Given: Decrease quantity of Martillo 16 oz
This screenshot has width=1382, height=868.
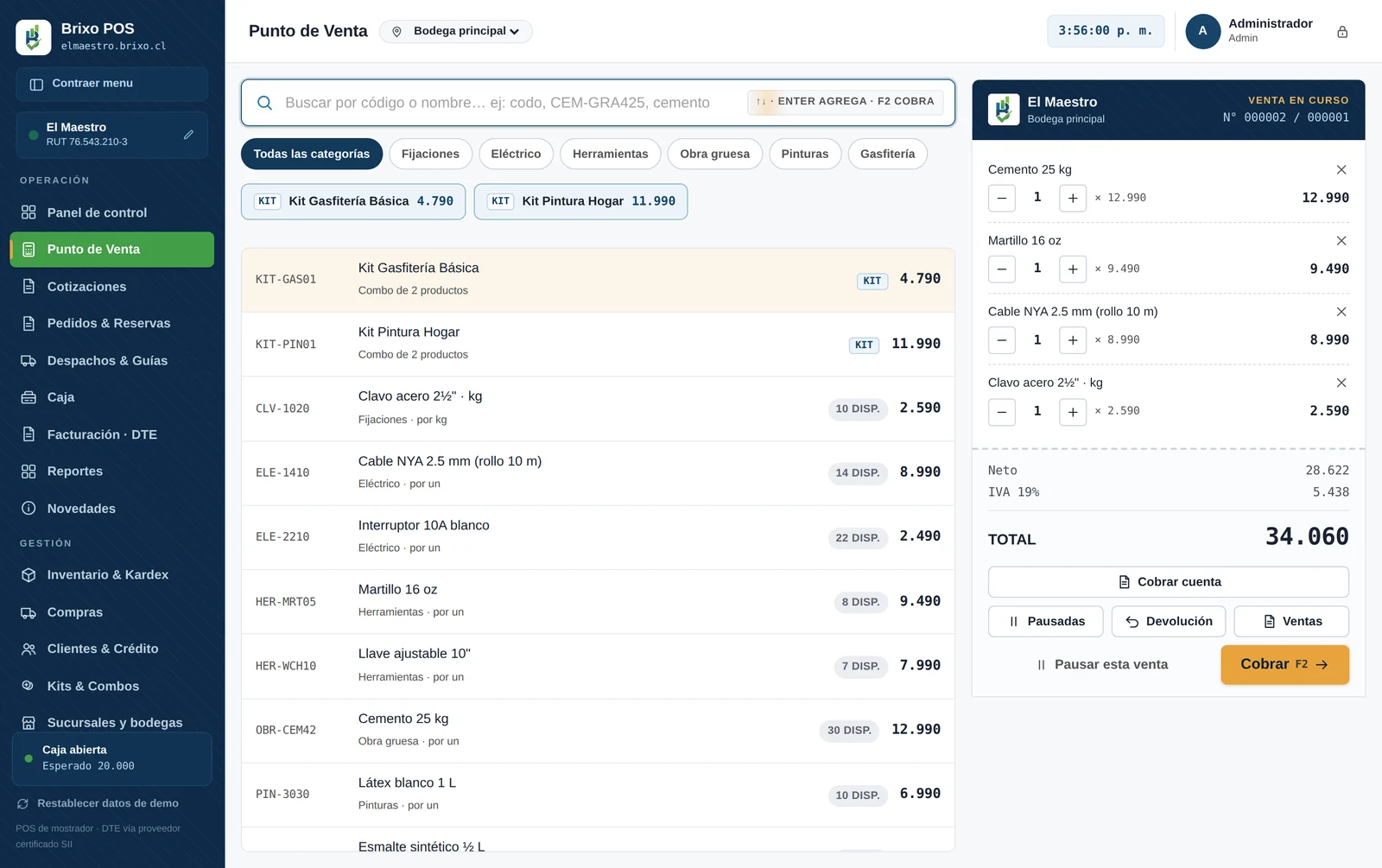Looking at the screenshot, I should (x=1002, y=269).
